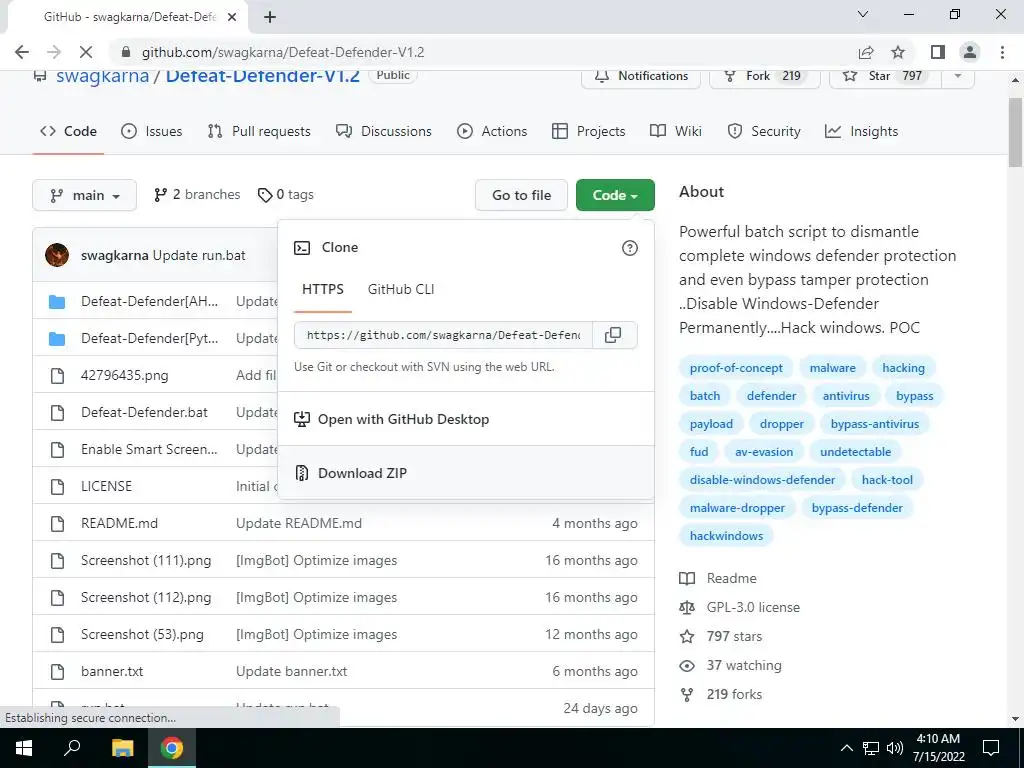Open the Insights tab
Viewport: 1024px width, 768px height.
pyautogui.click(x=861, y=131)
